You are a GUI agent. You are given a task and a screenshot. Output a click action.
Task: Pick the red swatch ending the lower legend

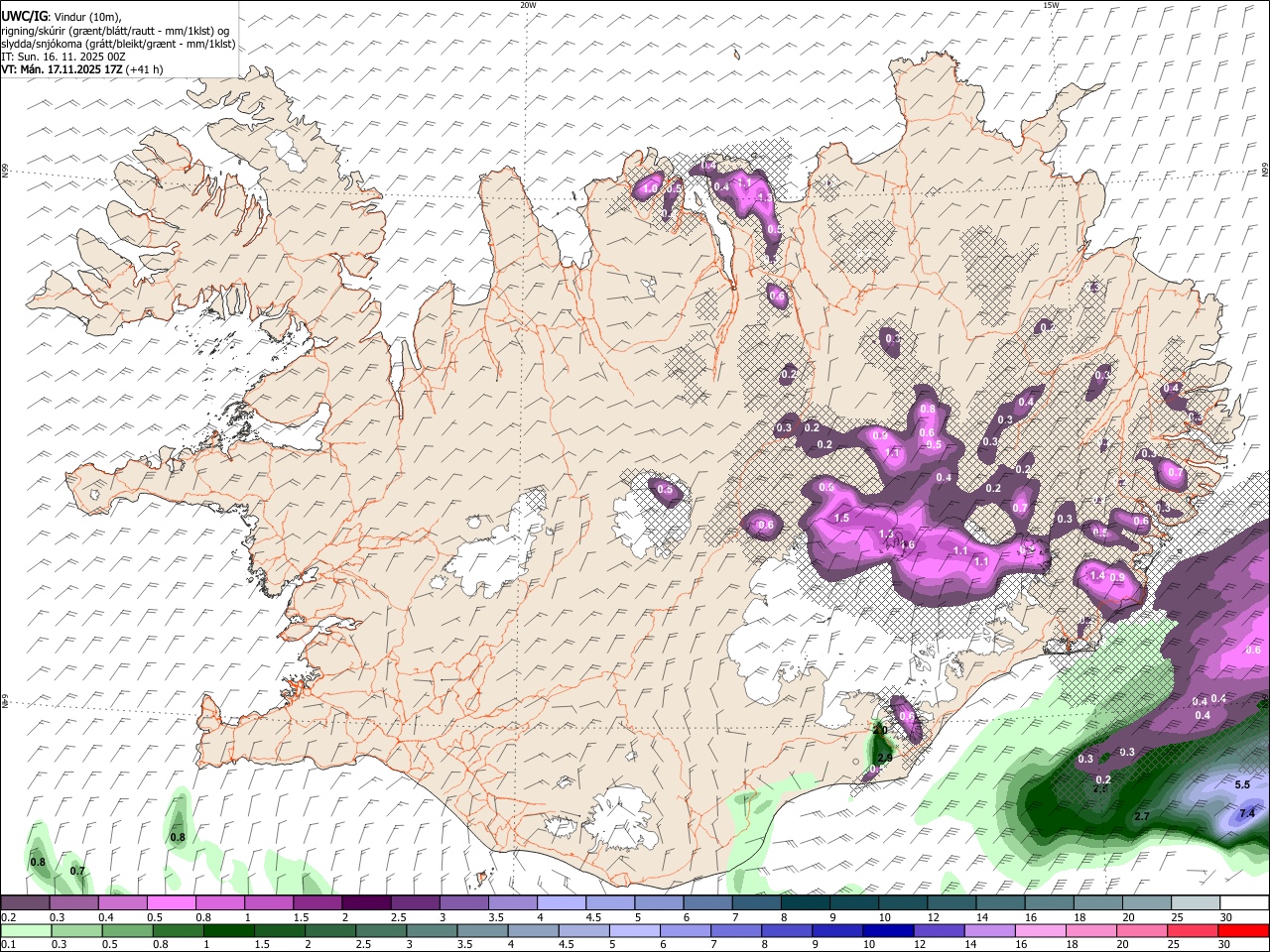tap(1242, 930)
